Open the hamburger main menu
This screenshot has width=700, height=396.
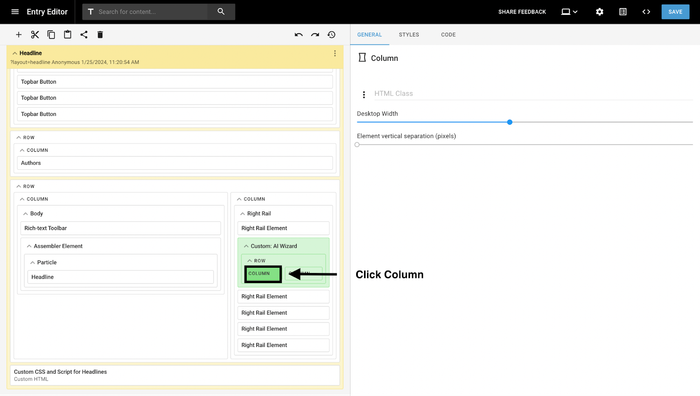[x=15, y=12]
